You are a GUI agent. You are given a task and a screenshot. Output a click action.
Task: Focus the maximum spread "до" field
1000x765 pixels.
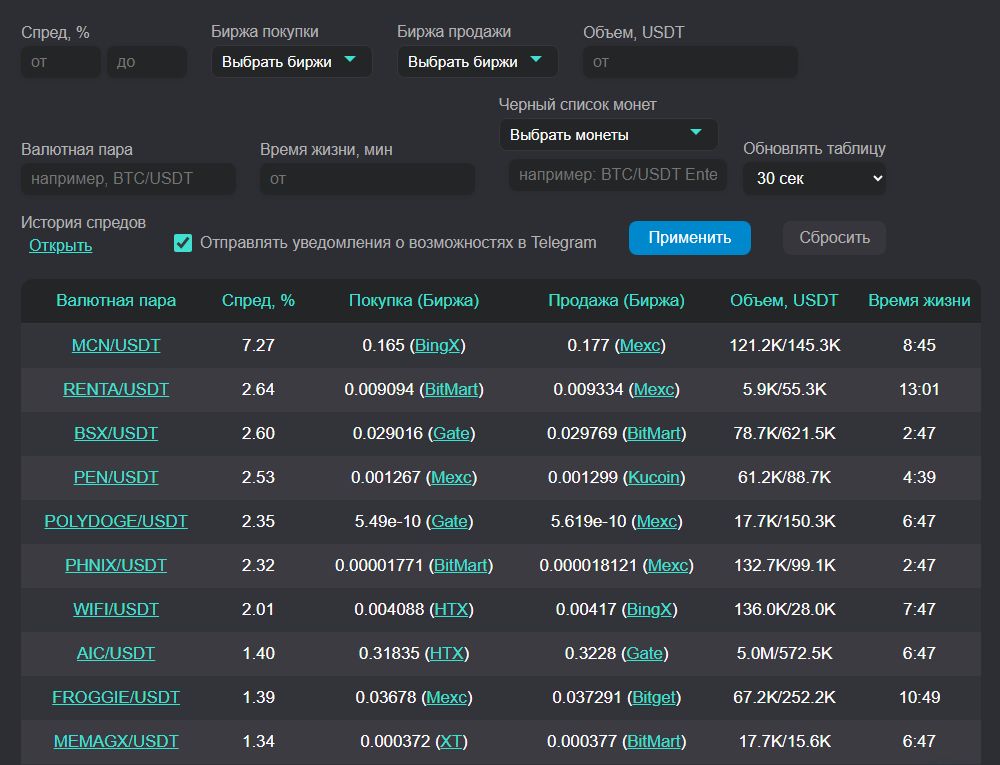tap(146, 62)
